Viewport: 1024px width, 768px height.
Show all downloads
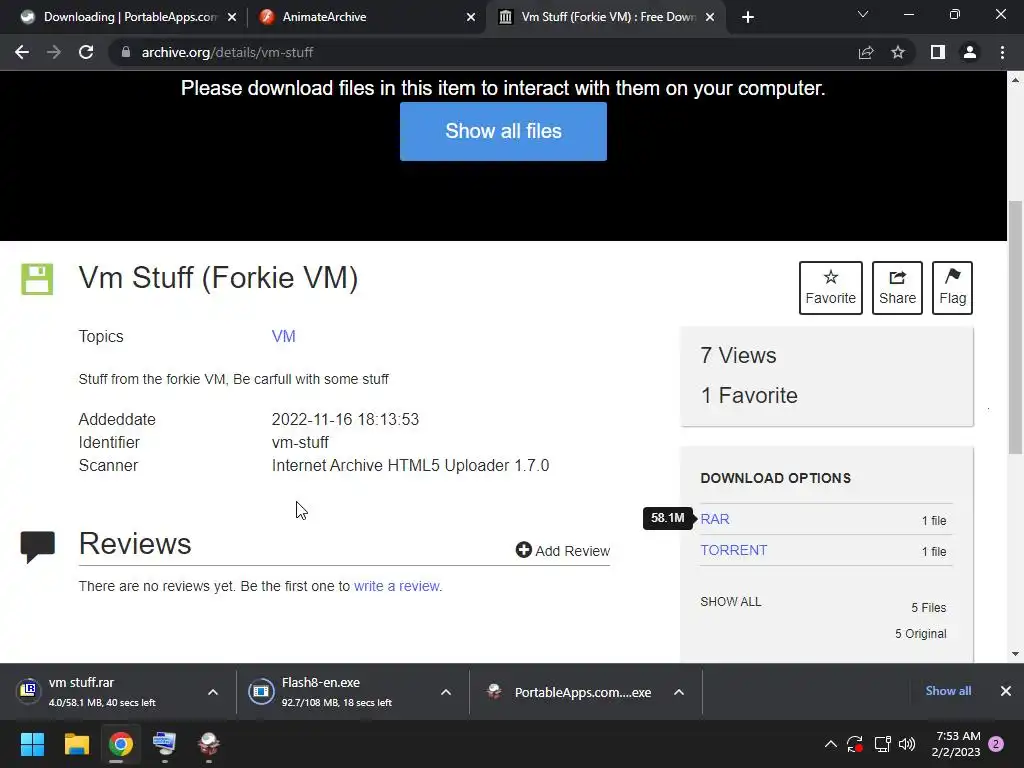pos(948,691)
